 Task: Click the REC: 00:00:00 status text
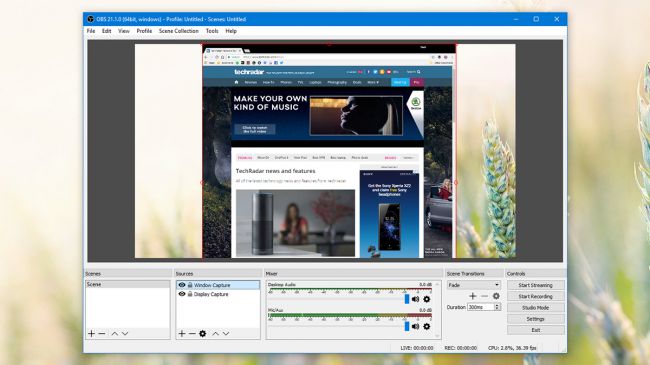461,348
